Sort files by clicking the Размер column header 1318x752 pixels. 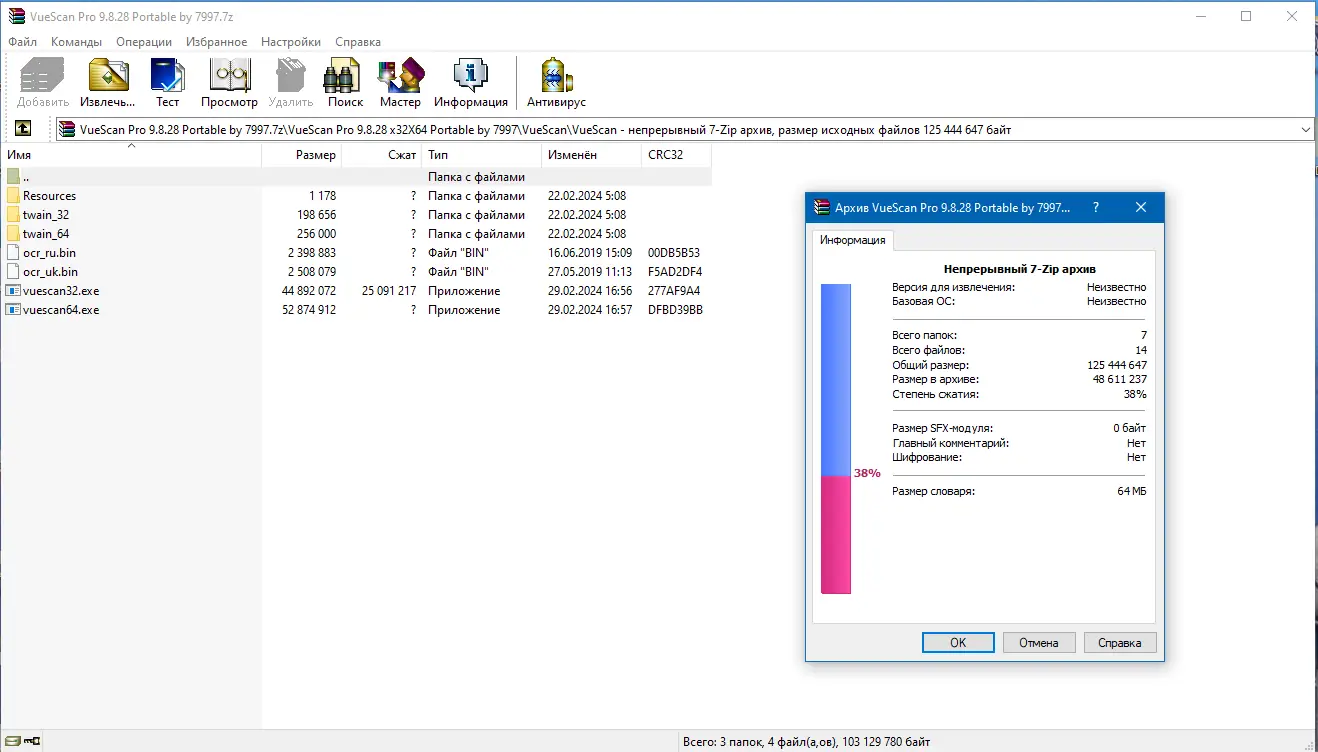coord(315,155)
